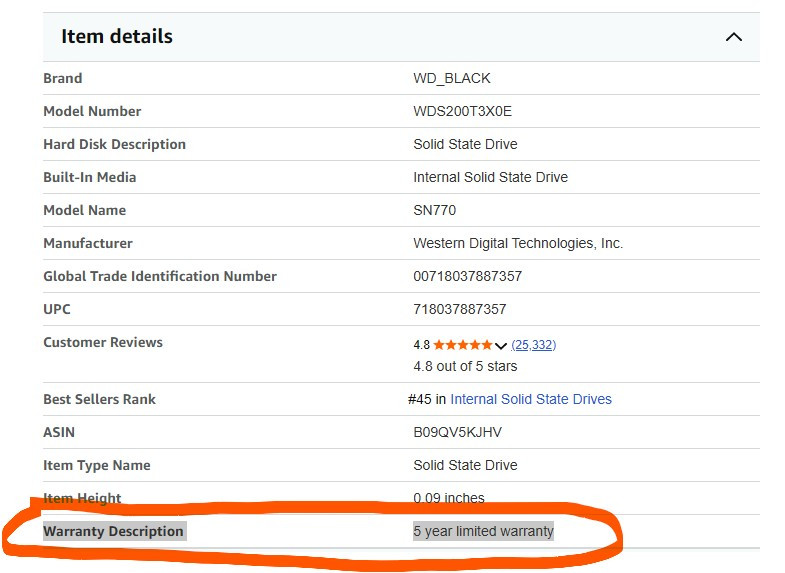Viewport: 785px width, 573px height.
Task: Click the Item Type Name label
Action: coord(97,465)
